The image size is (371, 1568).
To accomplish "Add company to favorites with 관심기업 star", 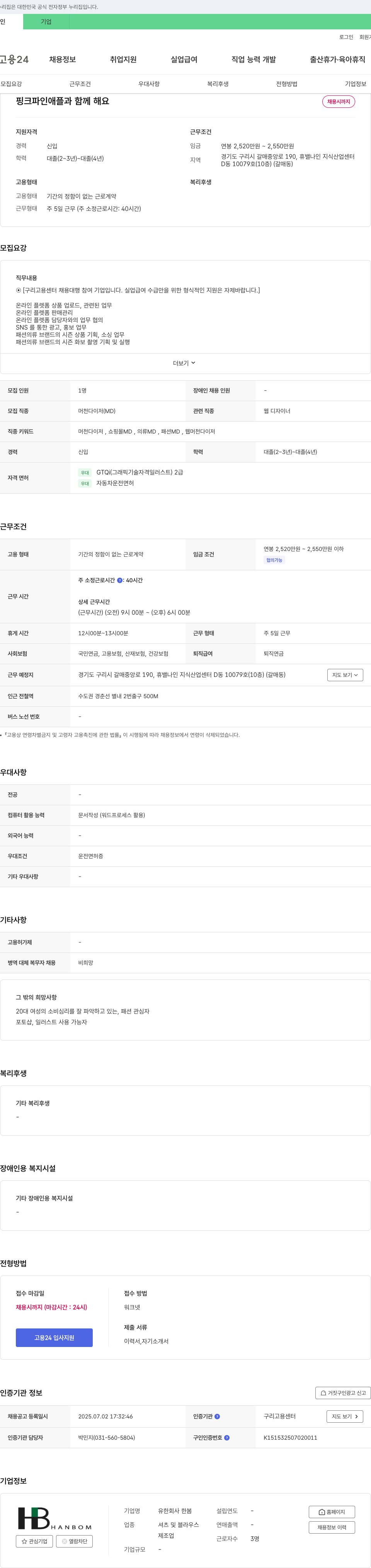I will [x=34, y=1541].
